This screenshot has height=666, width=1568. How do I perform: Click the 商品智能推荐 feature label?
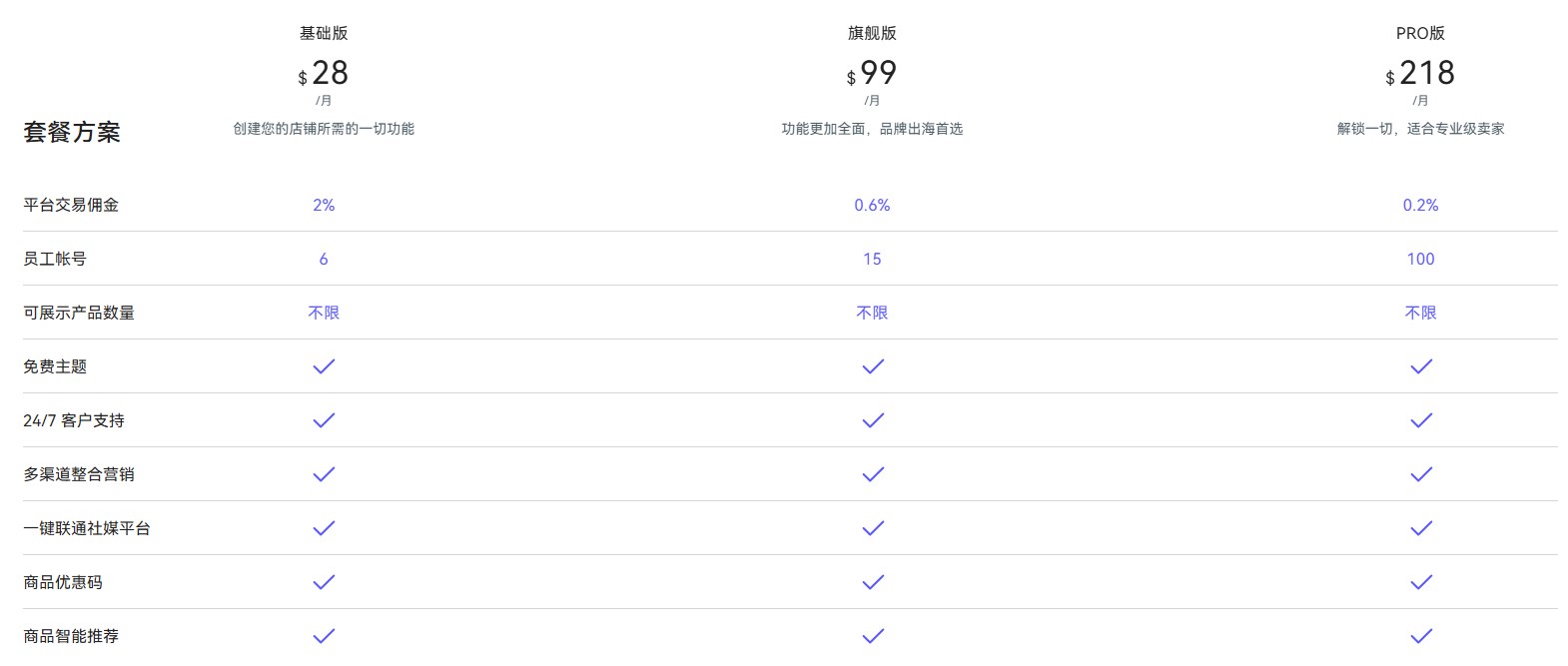pos(71,636)
